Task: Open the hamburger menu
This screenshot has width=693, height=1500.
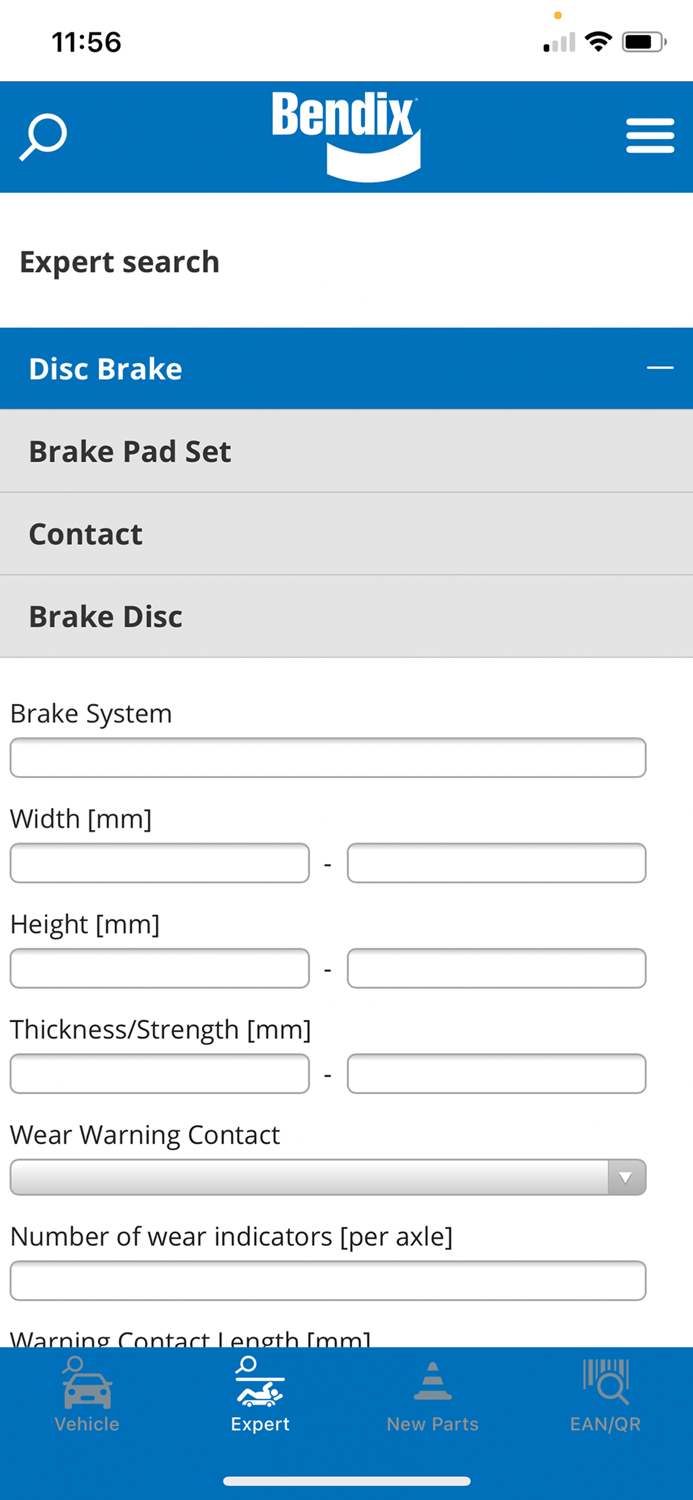Action: pos(650,134)
